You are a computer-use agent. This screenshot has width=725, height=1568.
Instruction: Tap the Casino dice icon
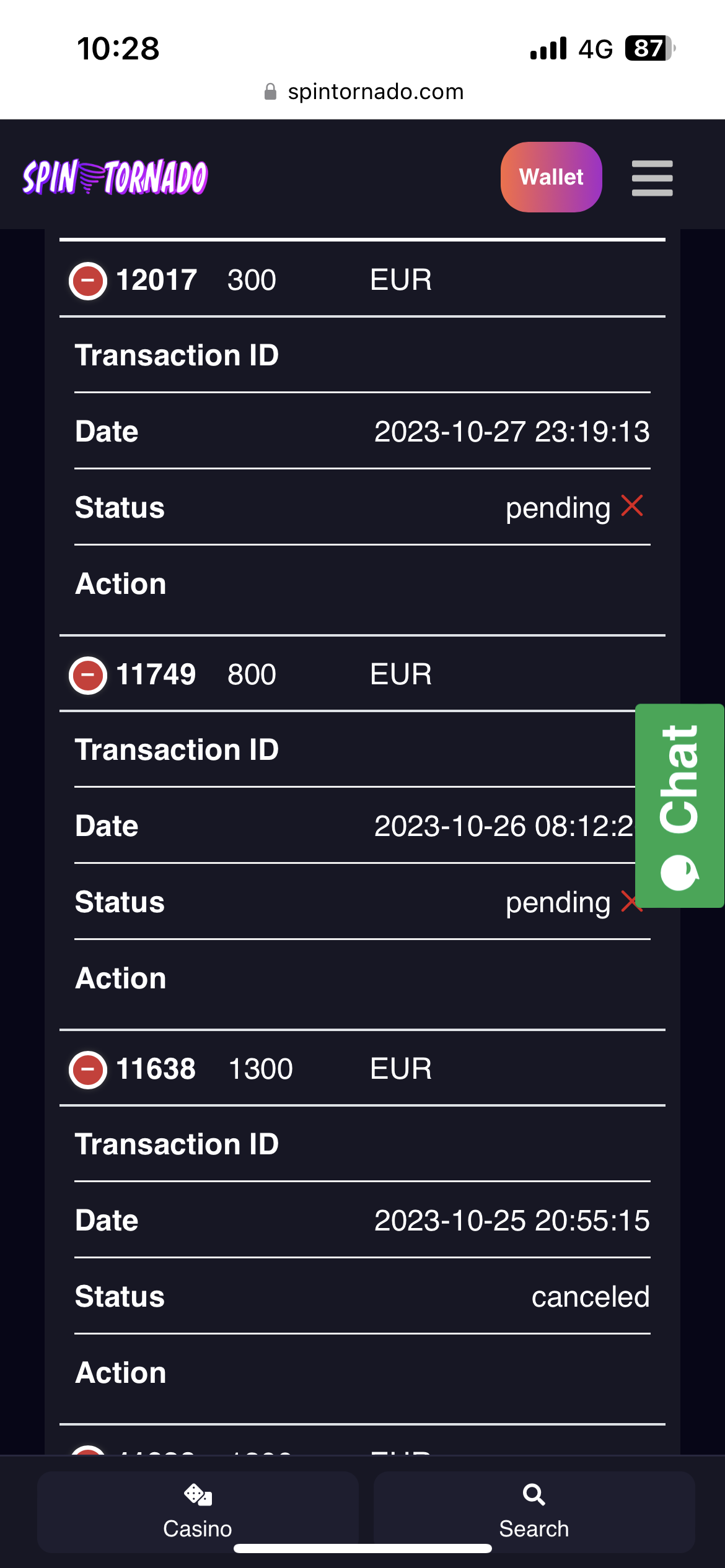coord(198,1495)
